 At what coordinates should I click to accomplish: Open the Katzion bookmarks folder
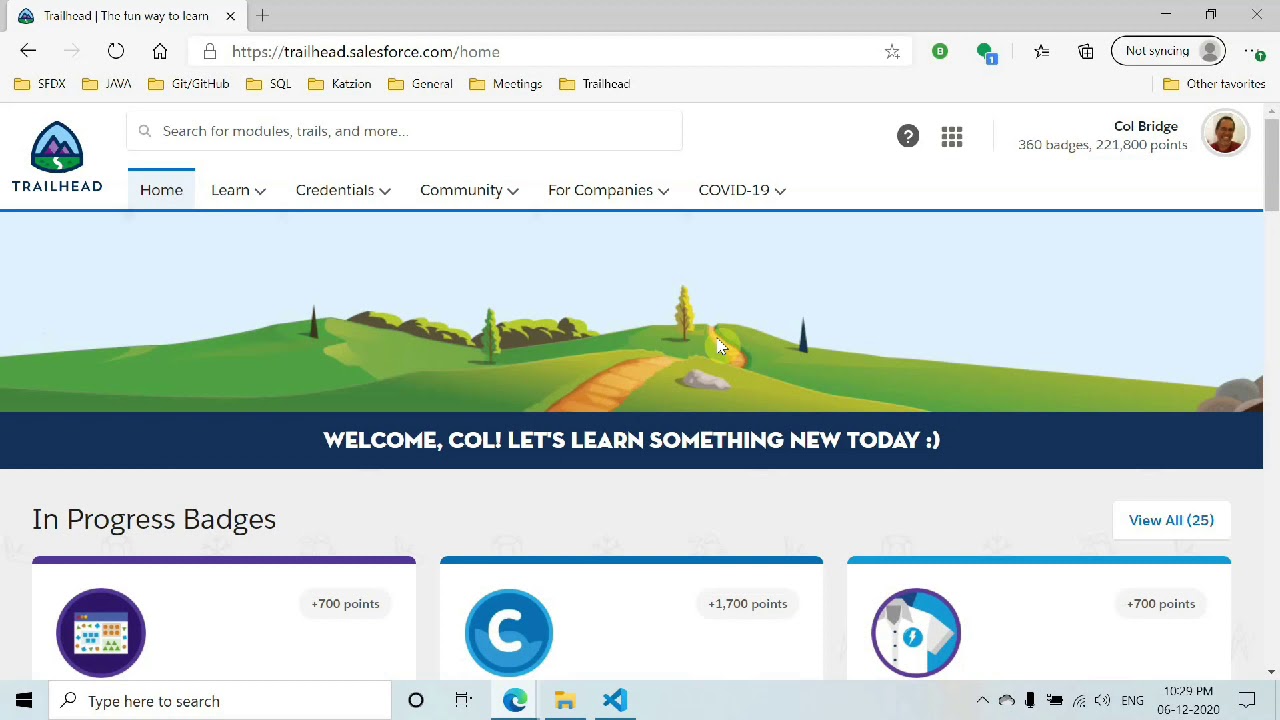tap(340, 84)
